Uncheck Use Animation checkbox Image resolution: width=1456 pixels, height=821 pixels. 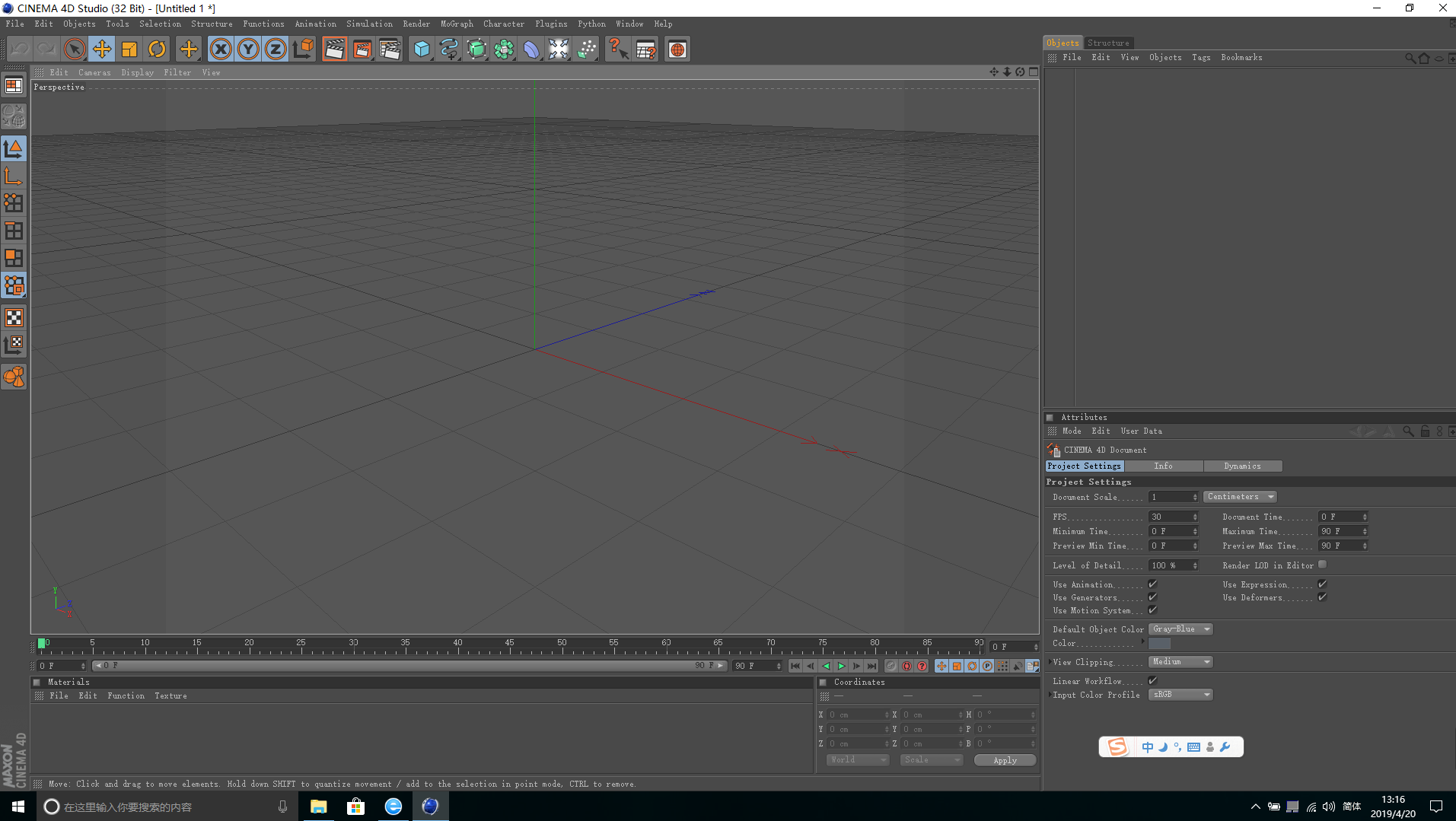[1152, 584]
